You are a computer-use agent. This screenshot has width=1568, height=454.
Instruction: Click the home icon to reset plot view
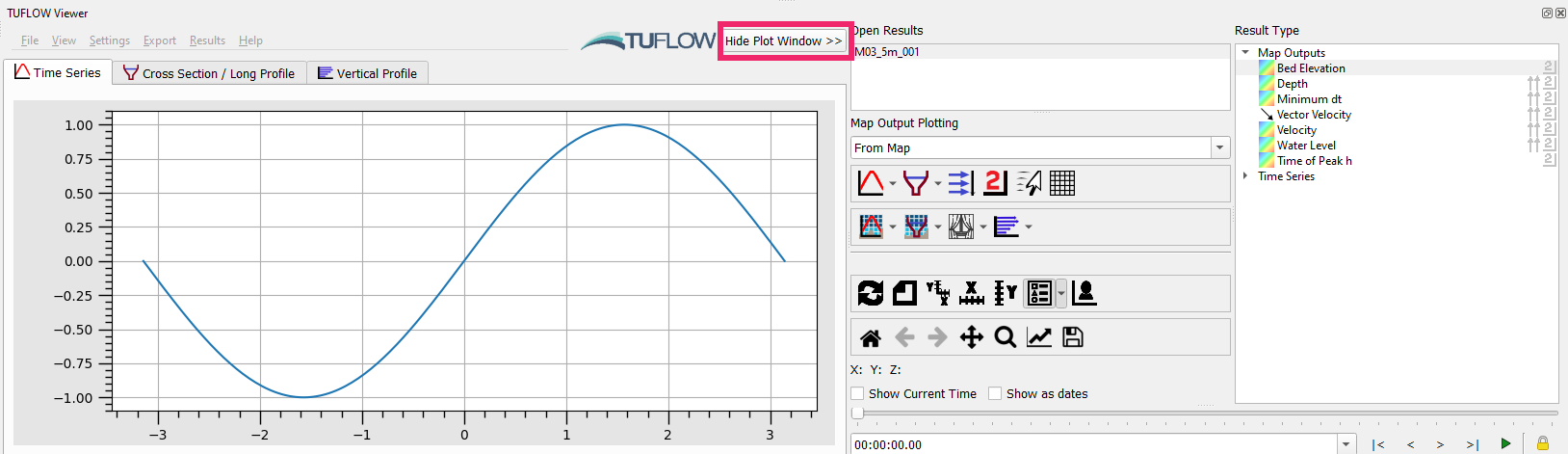point(871,337)
